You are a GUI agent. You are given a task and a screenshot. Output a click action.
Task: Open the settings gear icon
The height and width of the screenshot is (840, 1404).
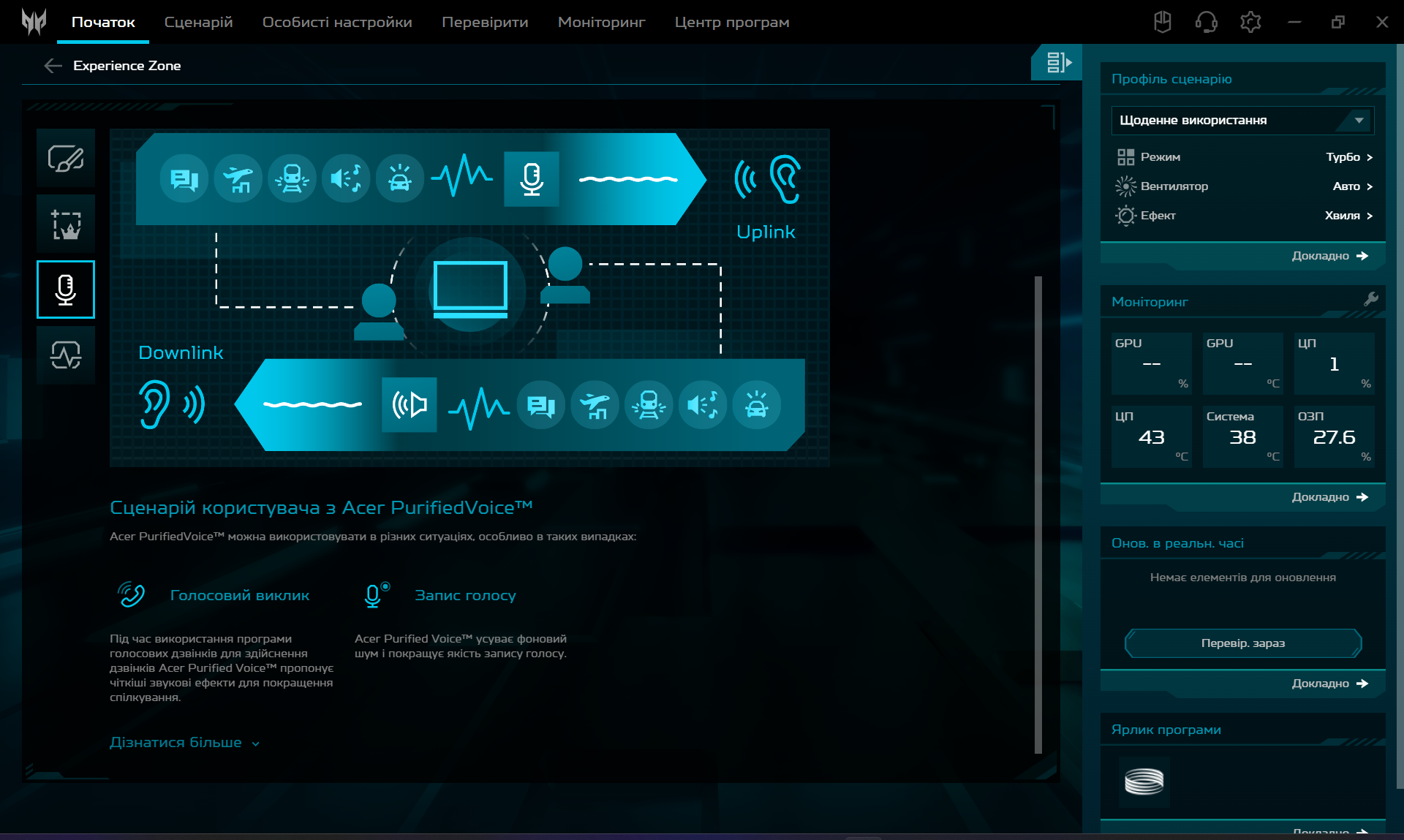[1250, 22]
